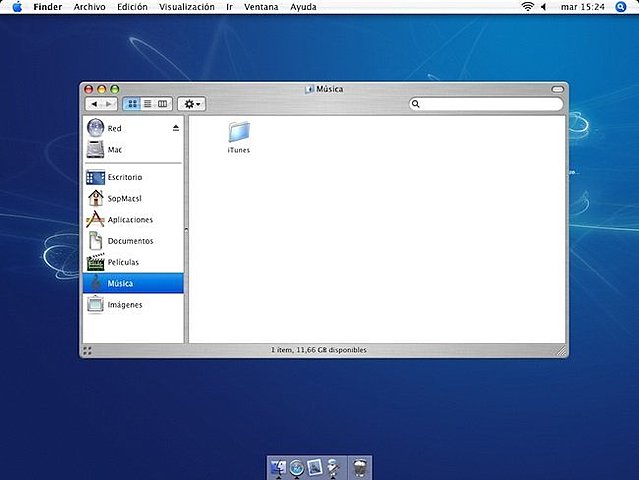This screenshot has height=480, width=639.
Task: Open the Archivo menu
Action: pos(89,7)
